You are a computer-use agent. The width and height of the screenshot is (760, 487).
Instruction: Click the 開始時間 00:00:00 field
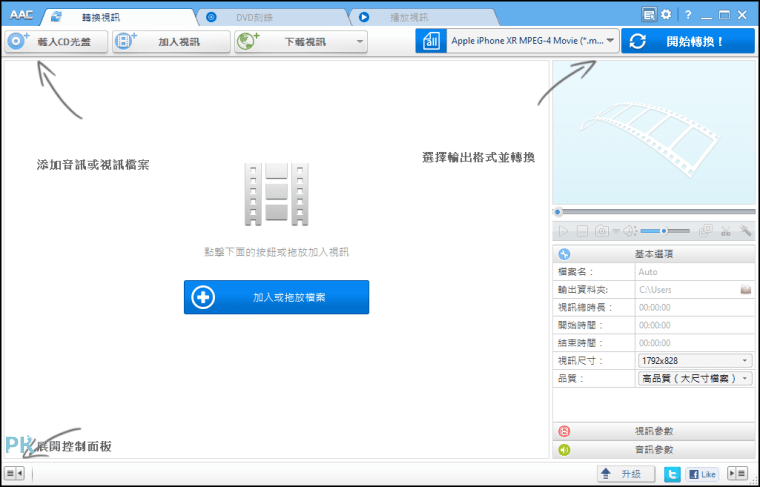coord(695,325)
